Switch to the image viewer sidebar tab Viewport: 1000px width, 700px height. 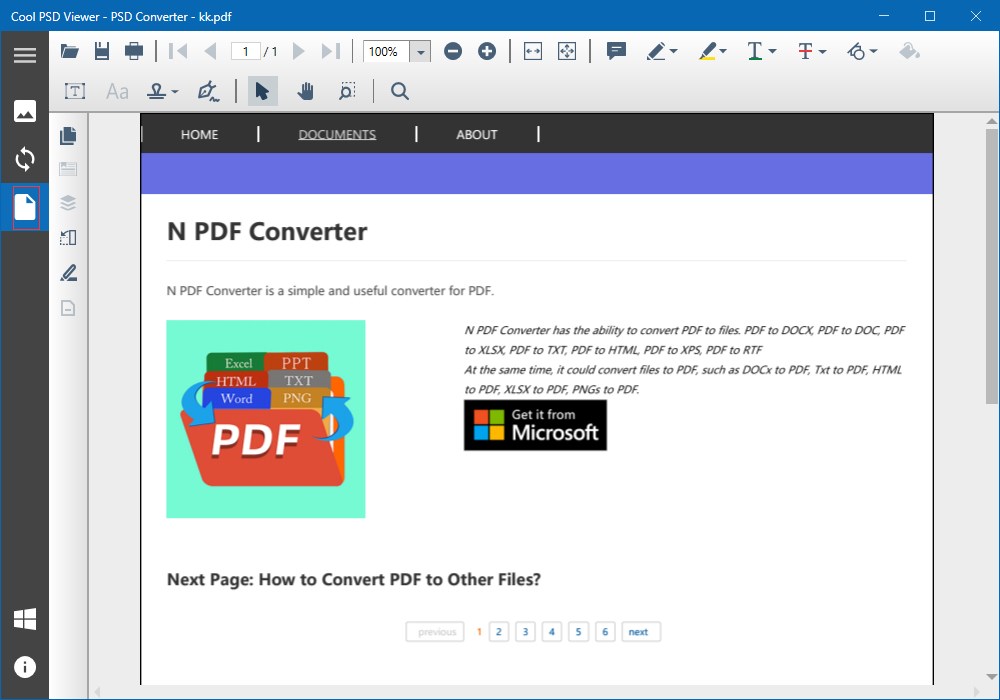25,111
